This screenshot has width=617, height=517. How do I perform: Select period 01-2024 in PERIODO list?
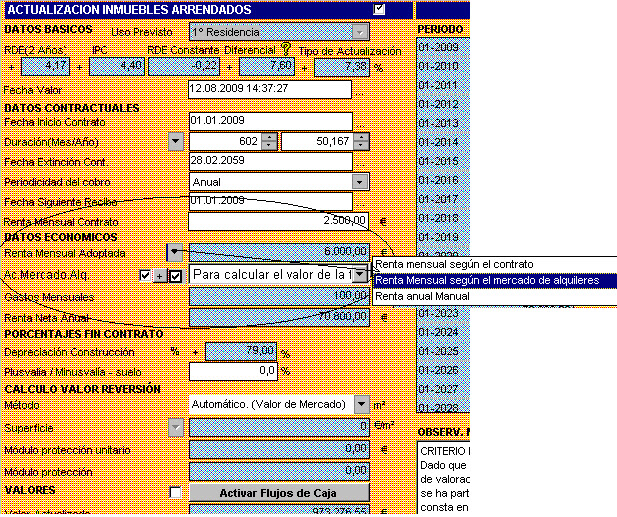coord(443,332)
